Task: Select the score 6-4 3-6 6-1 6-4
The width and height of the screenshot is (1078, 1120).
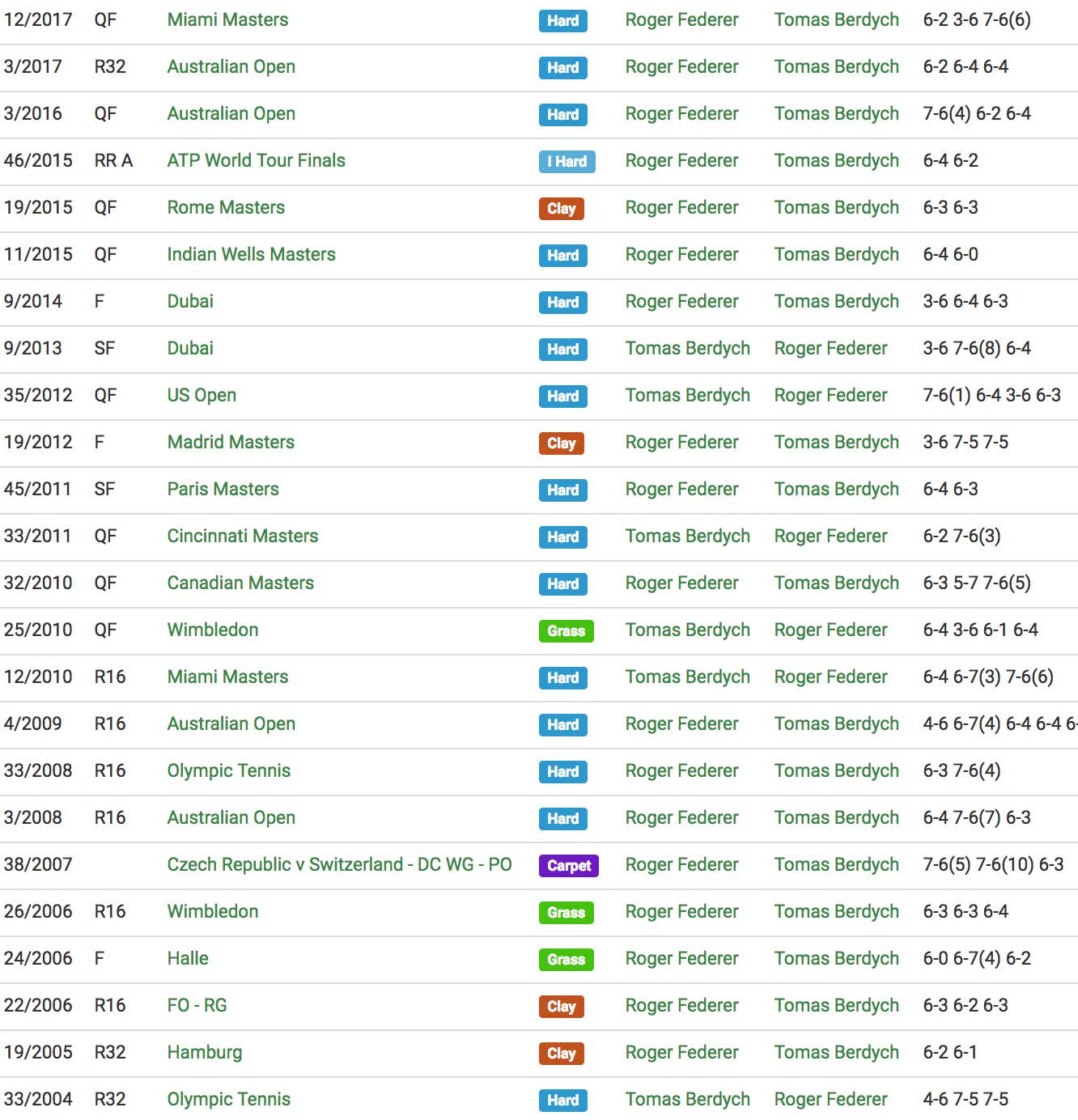Action: click(980, 630)
